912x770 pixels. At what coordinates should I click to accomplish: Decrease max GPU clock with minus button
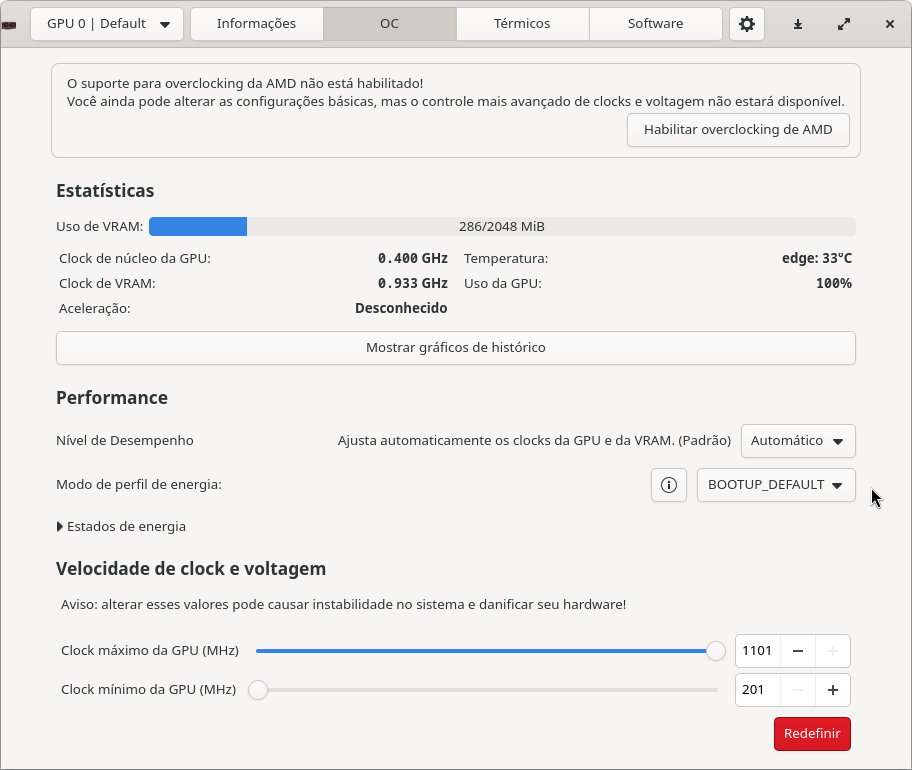click(x=798, y=651)
